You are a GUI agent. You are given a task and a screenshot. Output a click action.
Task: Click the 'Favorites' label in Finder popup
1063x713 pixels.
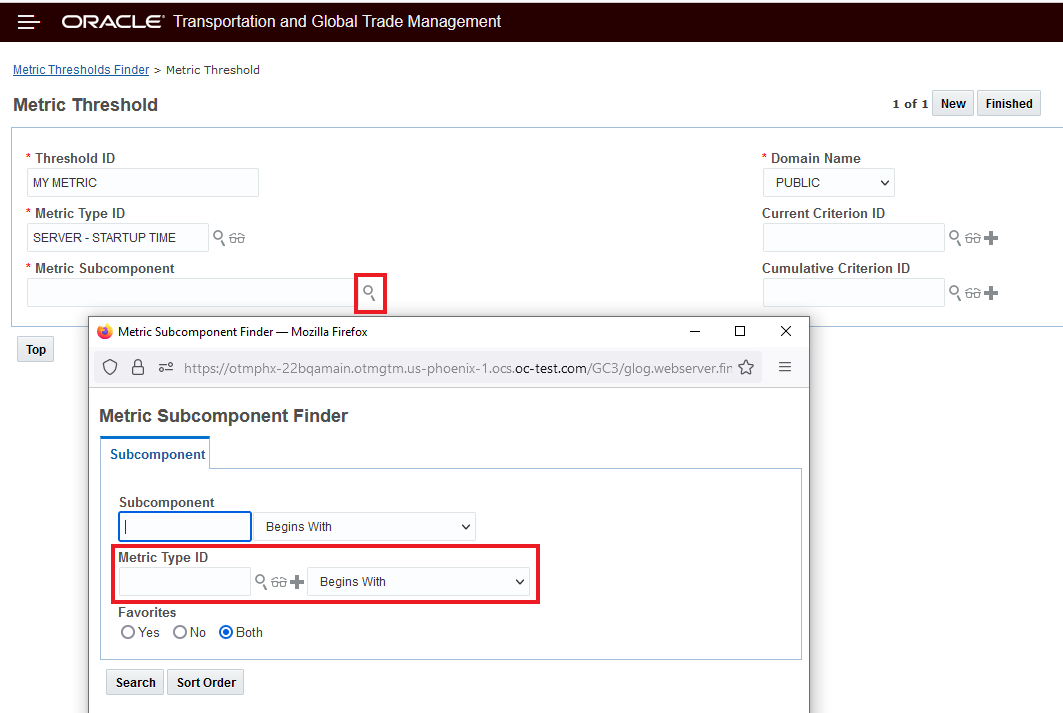point(147,612)
